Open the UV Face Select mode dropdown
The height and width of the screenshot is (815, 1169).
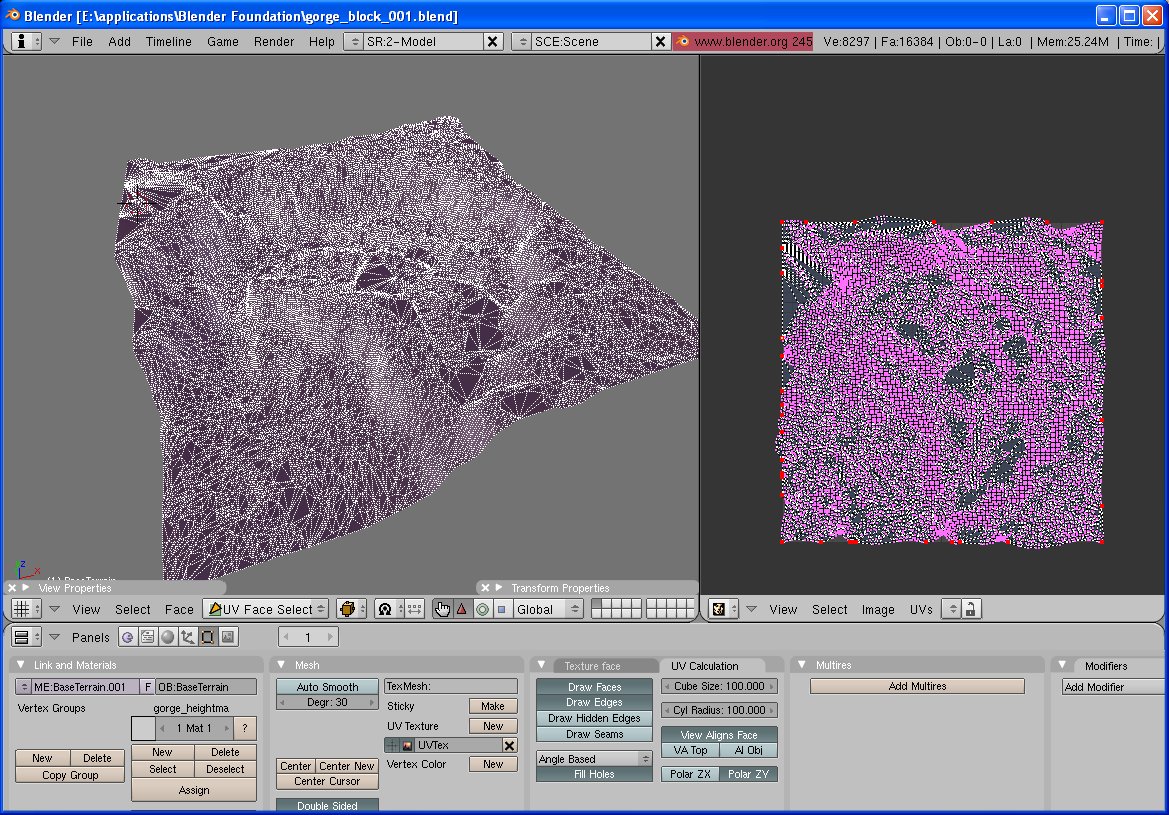[265, 609]
